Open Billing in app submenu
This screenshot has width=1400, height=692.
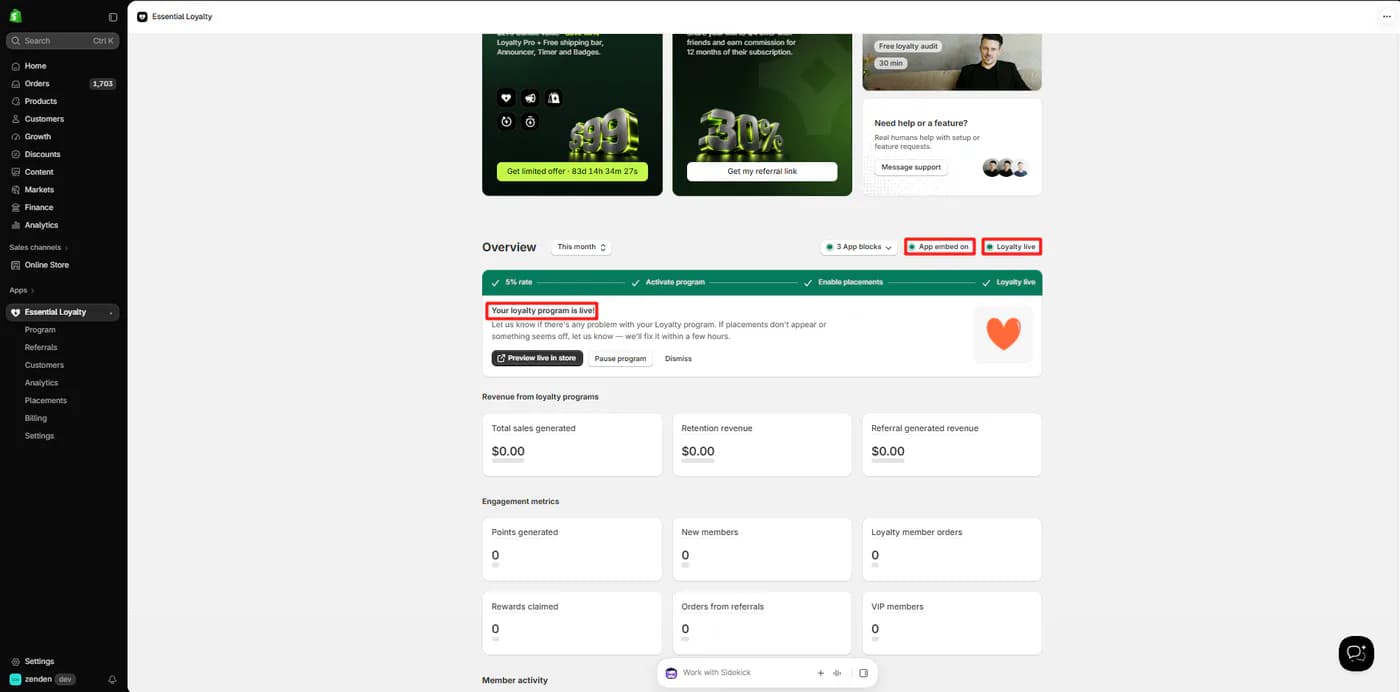[x=36, y=418]
